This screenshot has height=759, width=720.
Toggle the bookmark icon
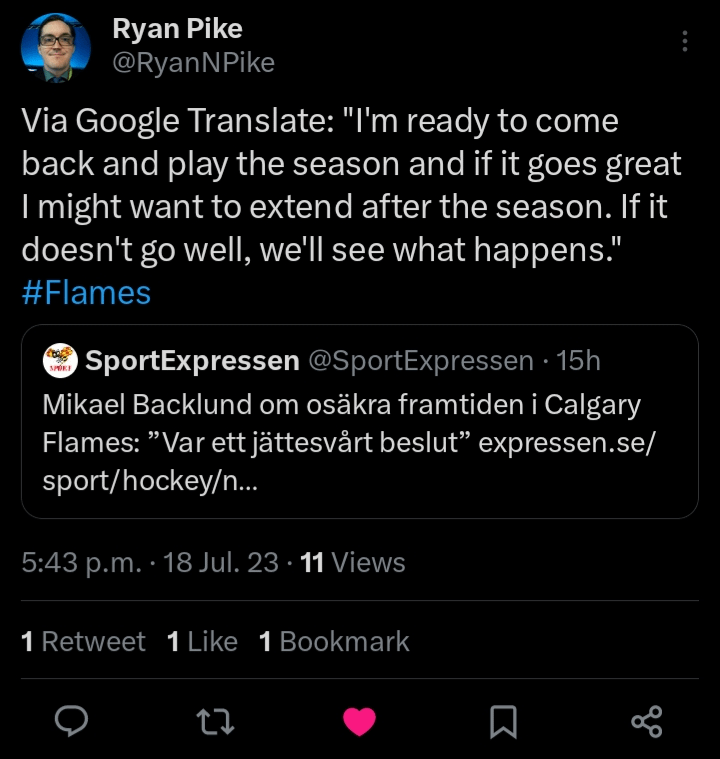point(503,720)
